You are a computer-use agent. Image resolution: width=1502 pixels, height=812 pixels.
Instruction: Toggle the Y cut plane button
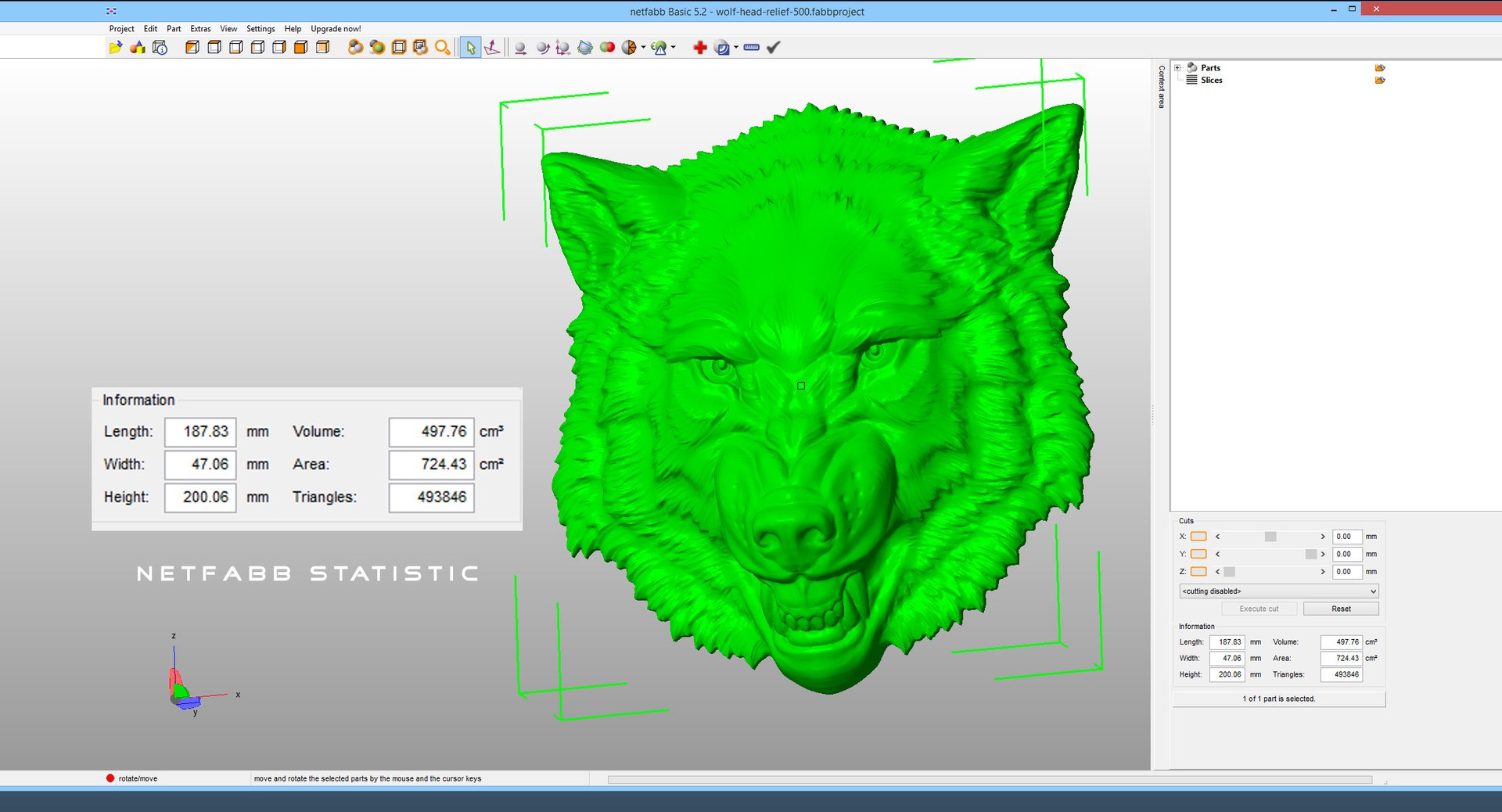(1198, 554)
